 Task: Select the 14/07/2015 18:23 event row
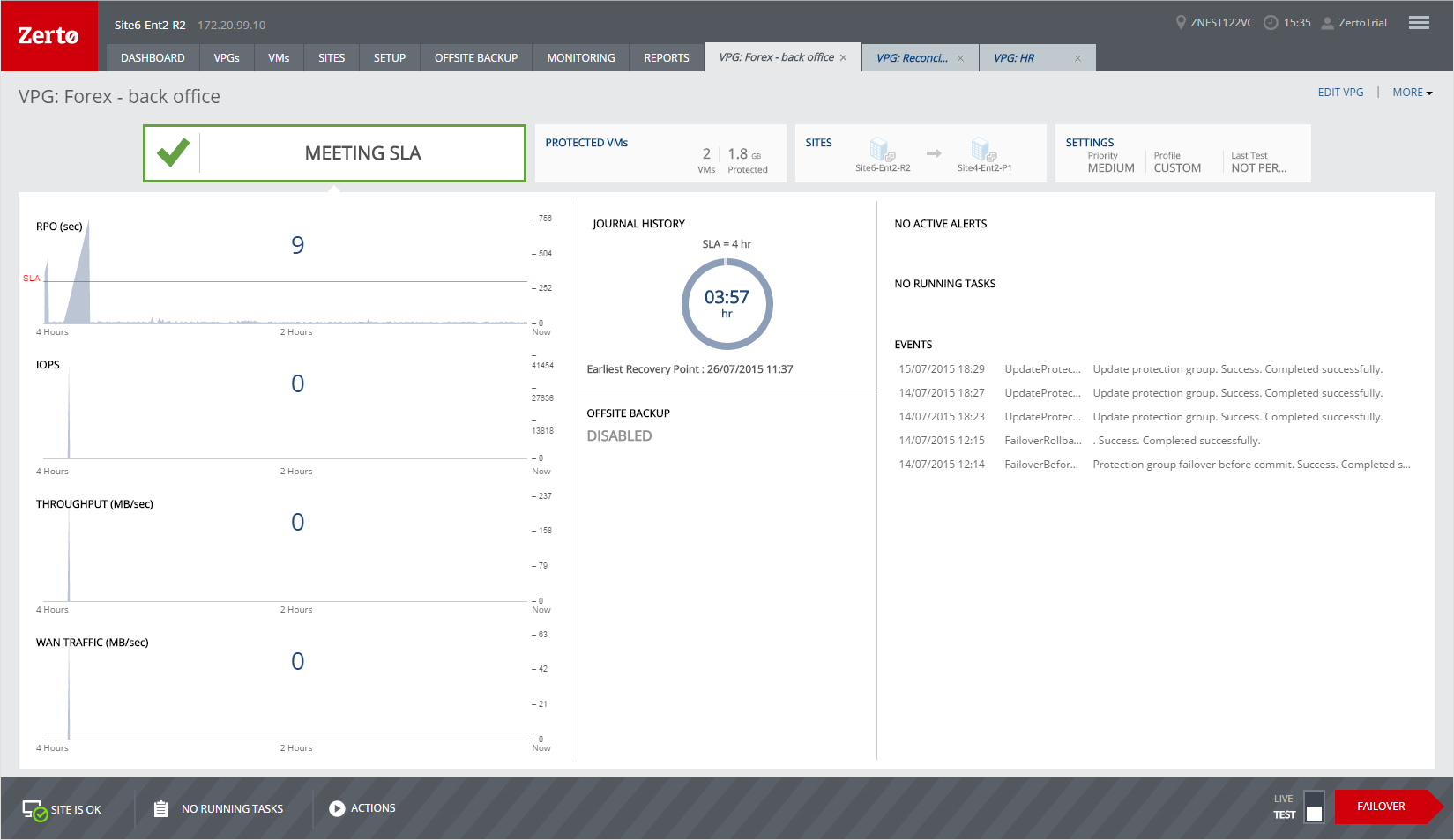point(1155,417)
